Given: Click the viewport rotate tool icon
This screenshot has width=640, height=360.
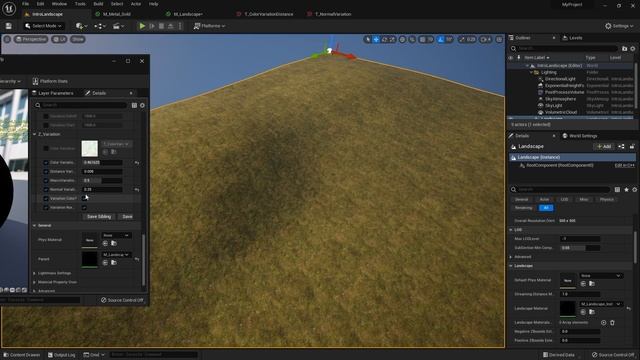Looking at the screenshot, I should point(384,40).
